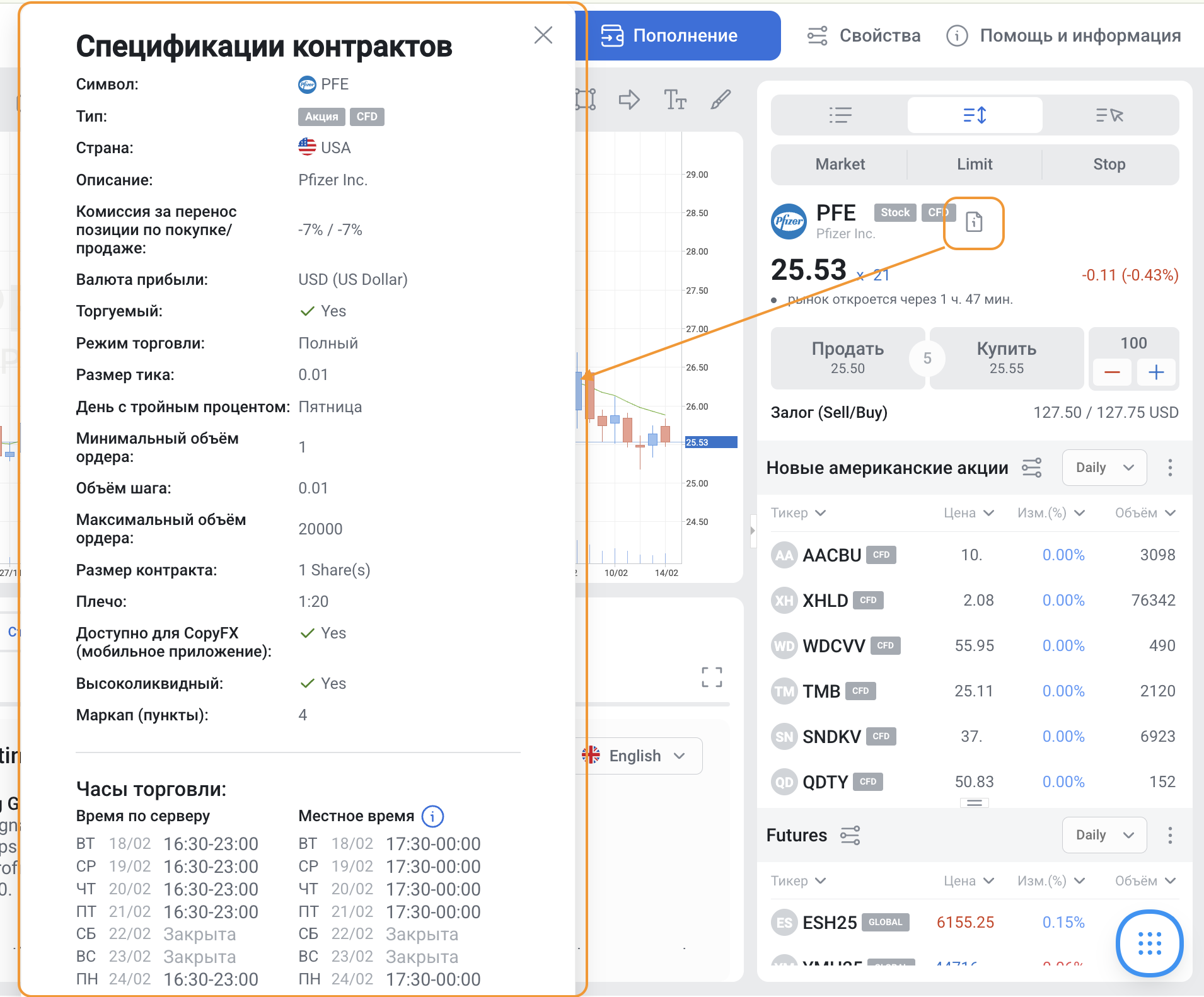Screen dimensions: 1204x997
Task: Click the CFD type badge in dialog
Action: click(367, 117)
